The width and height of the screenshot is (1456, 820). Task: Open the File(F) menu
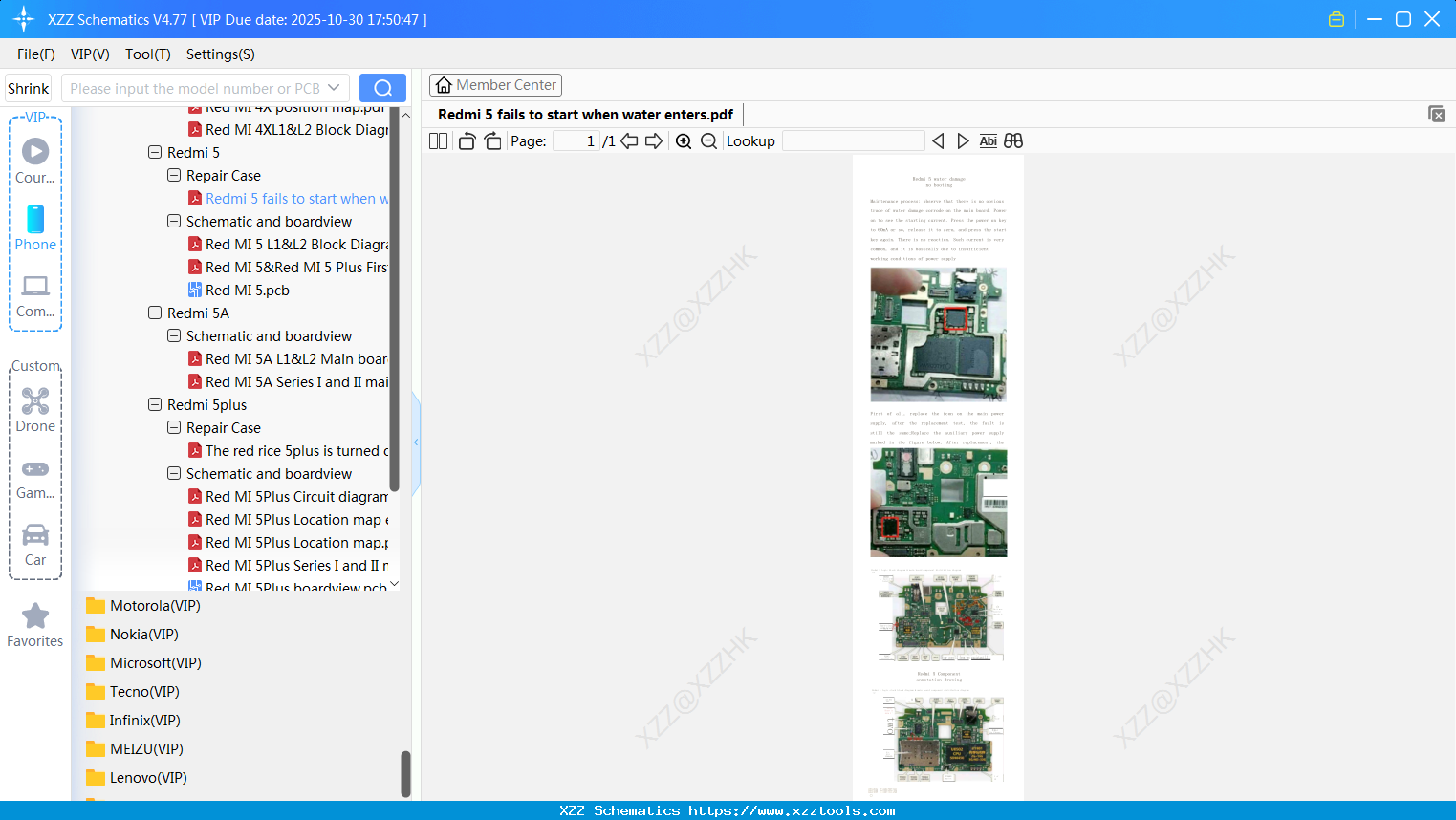point(36,54)
